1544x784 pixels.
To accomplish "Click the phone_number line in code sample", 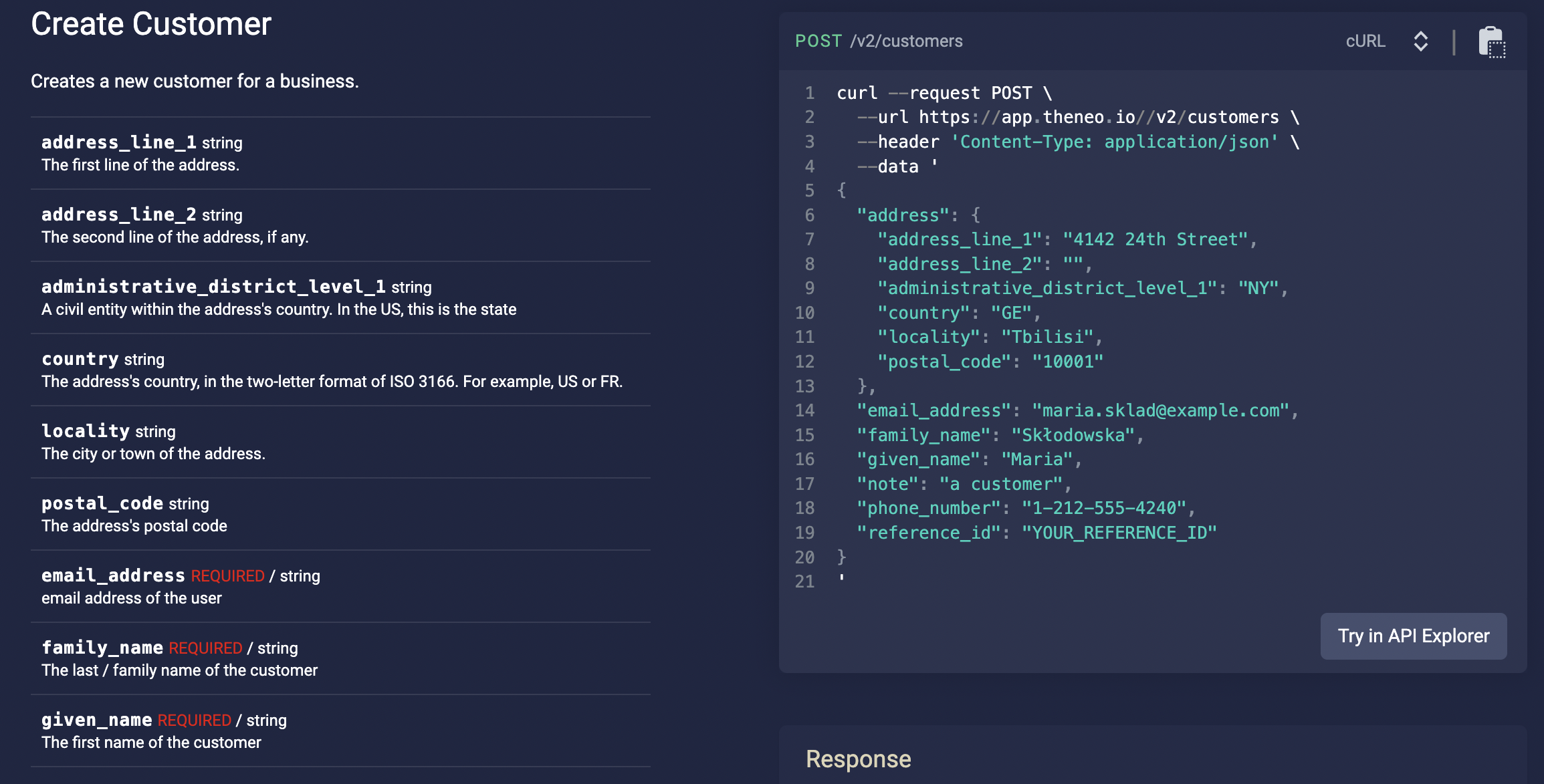I will (x=1025, y=508).
